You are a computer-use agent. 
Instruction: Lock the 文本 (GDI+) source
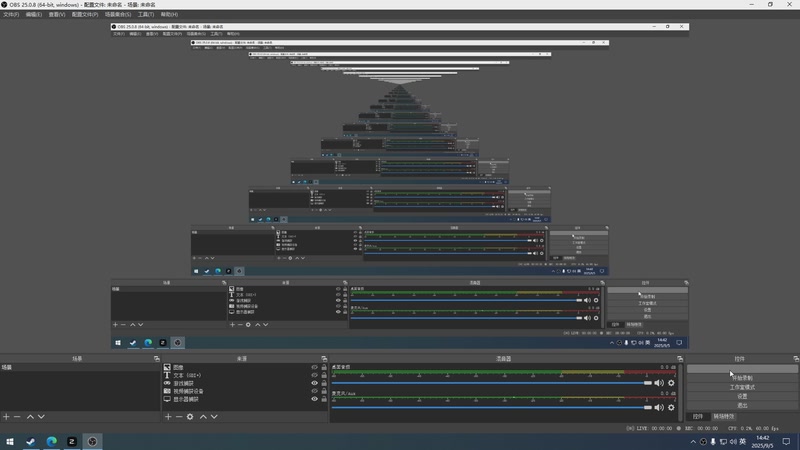[323, 375]
